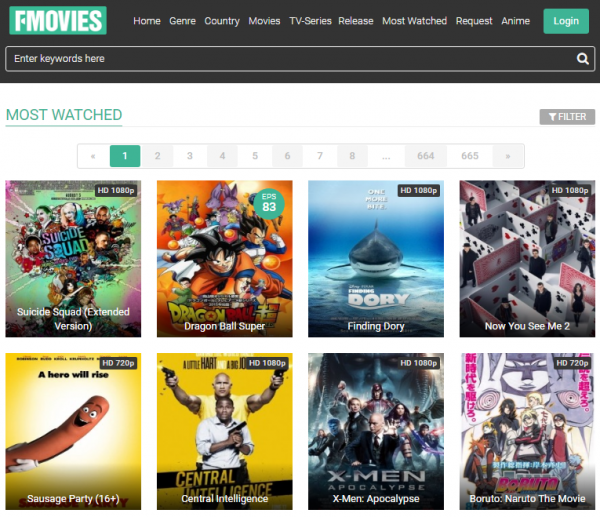This screenshot has width=600, height=517.
Task: Open the TV-Series menu item
Action: click(x=309, y=21)
